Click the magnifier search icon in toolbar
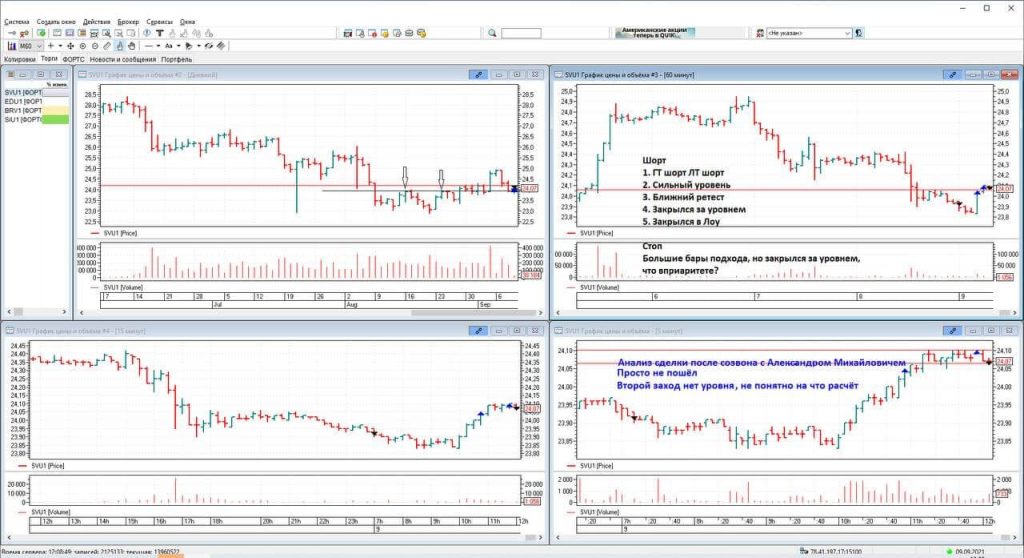Viewport: 1024px width, 558px height. [x=492, y=33]
